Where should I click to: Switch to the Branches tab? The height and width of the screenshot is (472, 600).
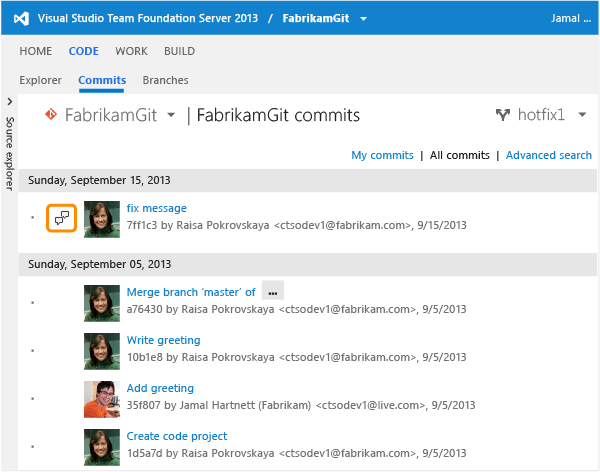165,80
